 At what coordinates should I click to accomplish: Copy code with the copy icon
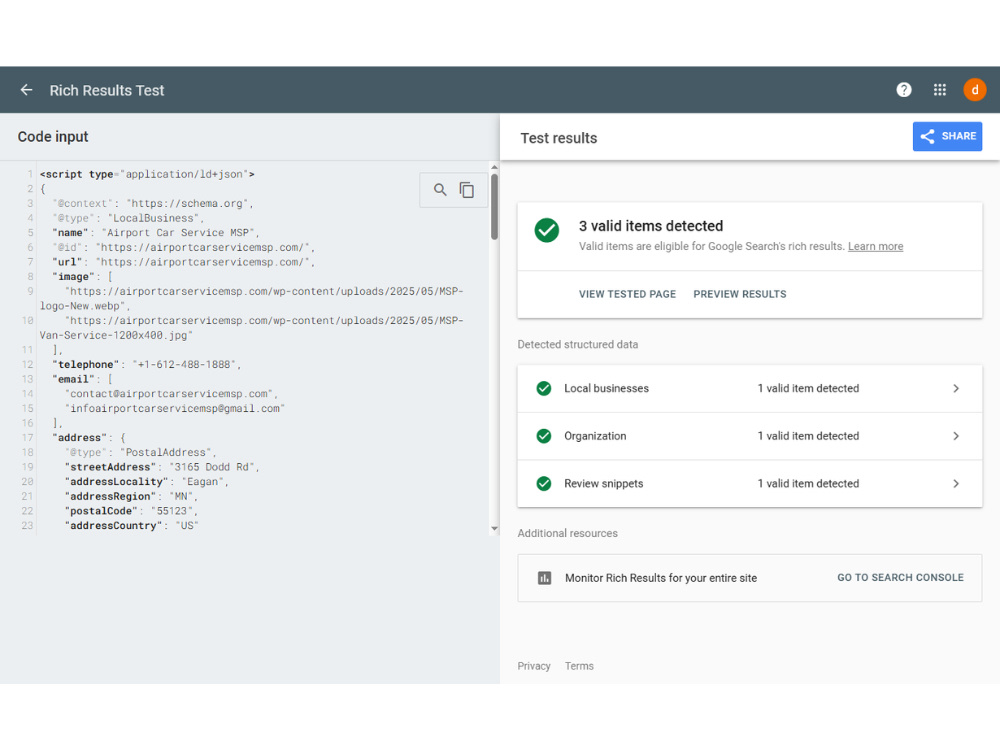pos(467,189)
